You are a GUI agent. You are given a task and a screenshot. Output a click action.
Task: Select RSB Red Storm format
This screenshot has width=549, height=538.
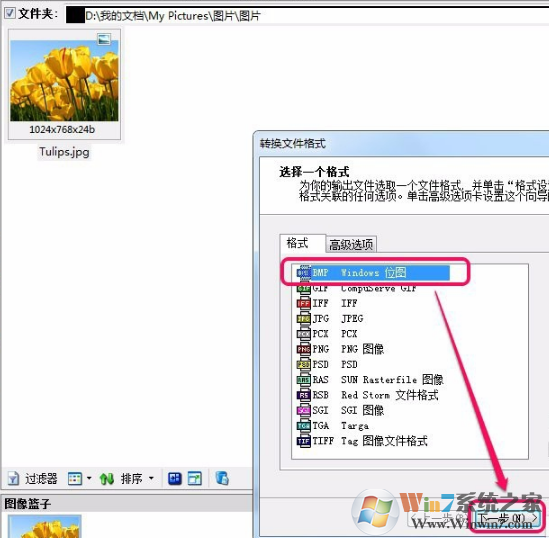tap(367, 395)
